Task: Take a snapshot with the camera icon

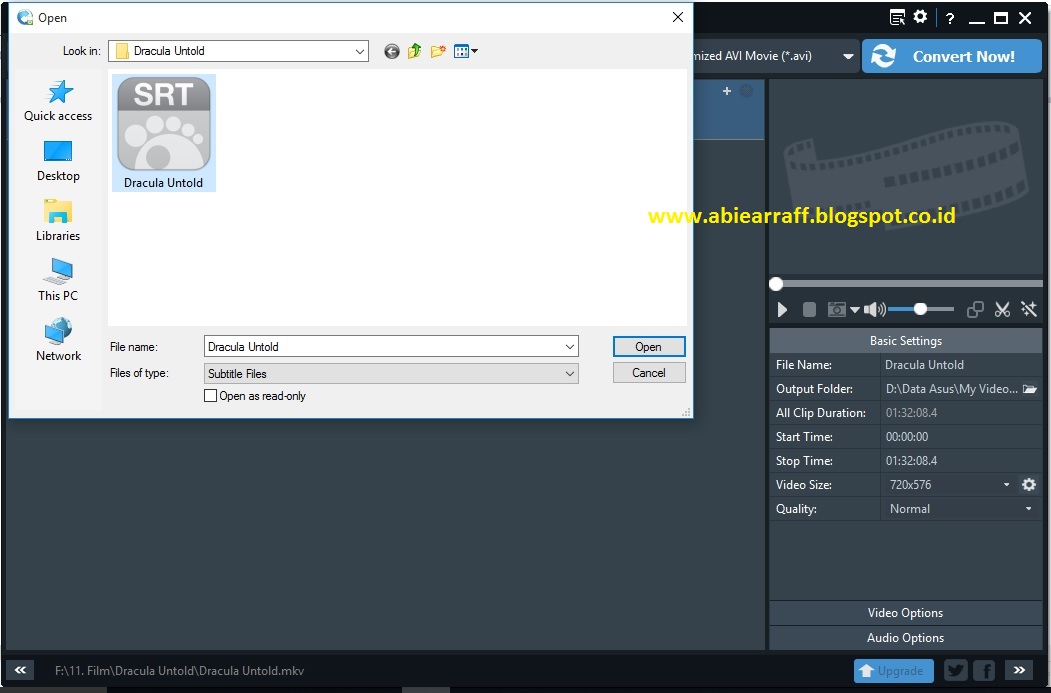Action: [x=839, y=309]
